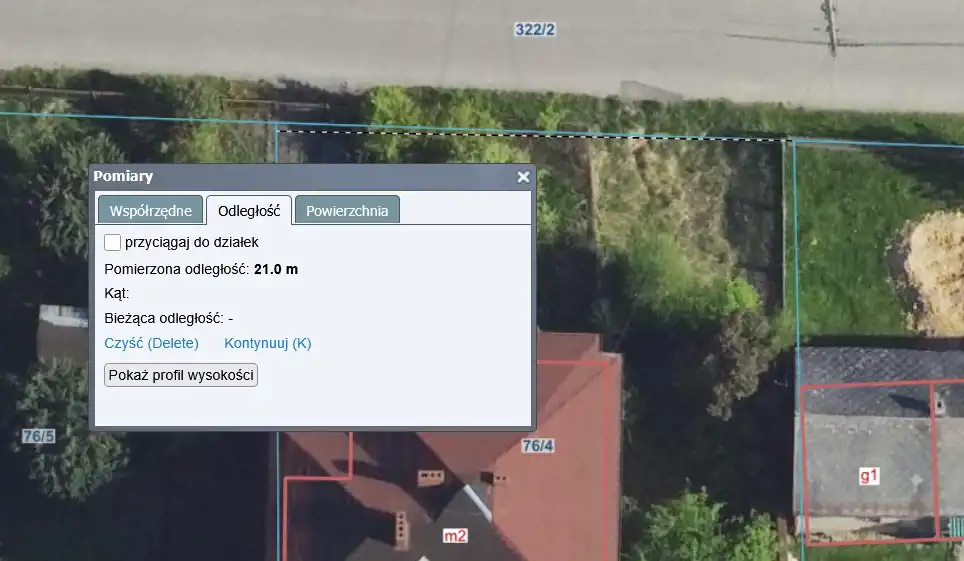Image resolution: width=964 pixels, height=561 pixels.
Task: Click the measured distance value 21.0 m
Action: 276,269
